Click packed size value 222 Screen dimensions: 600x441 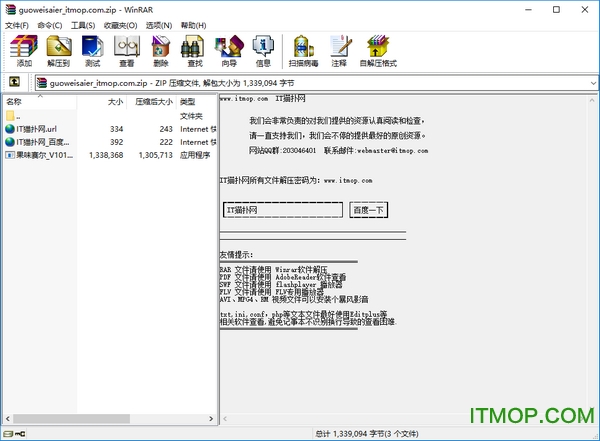click(x=166, y=142)
